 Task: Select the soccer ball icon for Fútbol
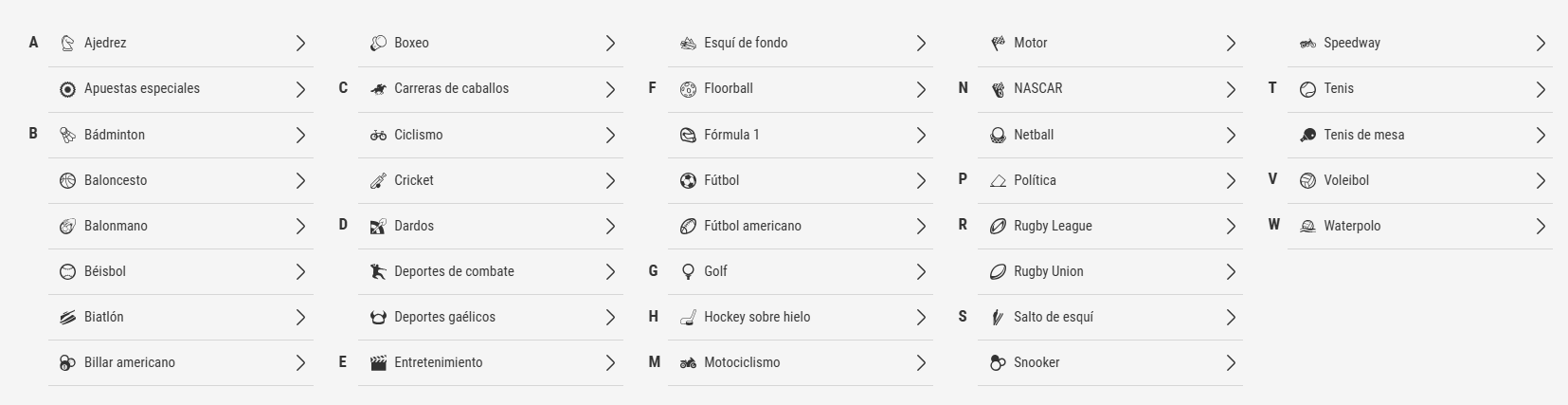click(x=688, y=180)
